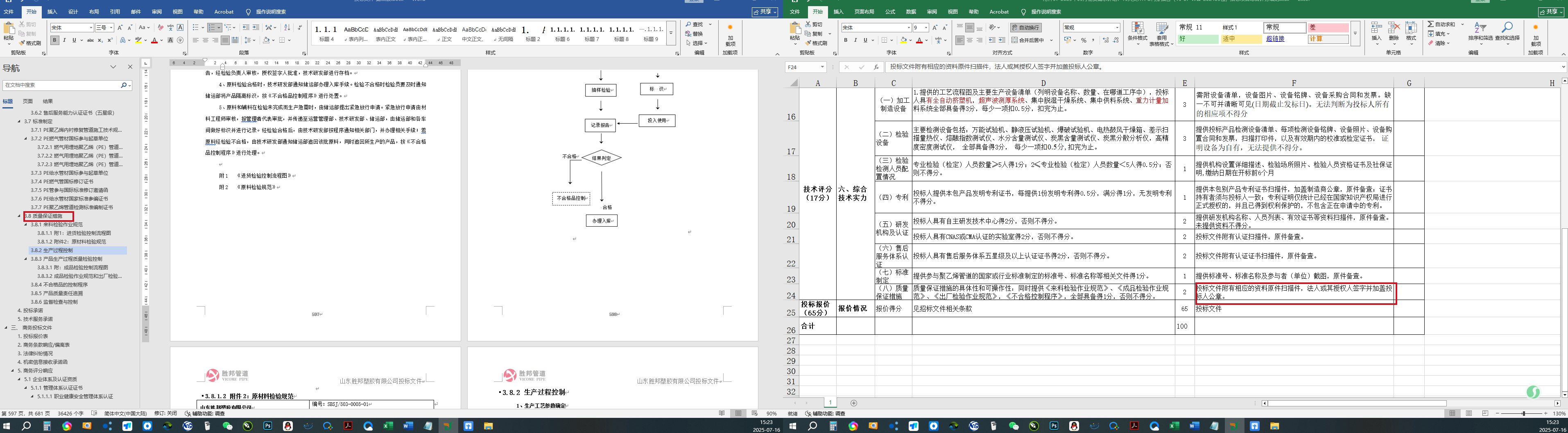
Task: Open Excel number format dropdown (常规)
Action: (1117, 27)
